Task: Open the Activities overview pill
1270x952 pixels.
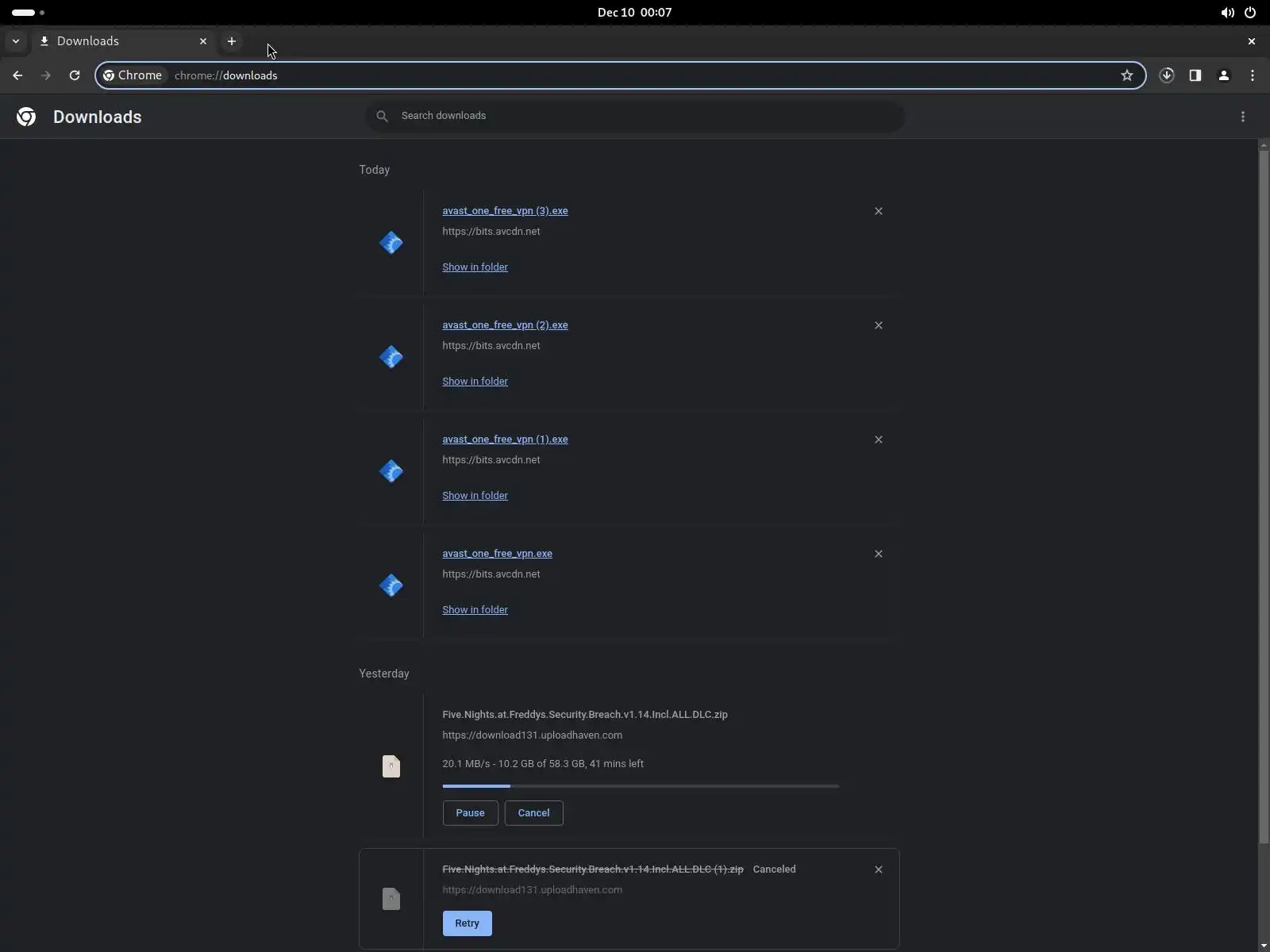Action: click(28, 12)
